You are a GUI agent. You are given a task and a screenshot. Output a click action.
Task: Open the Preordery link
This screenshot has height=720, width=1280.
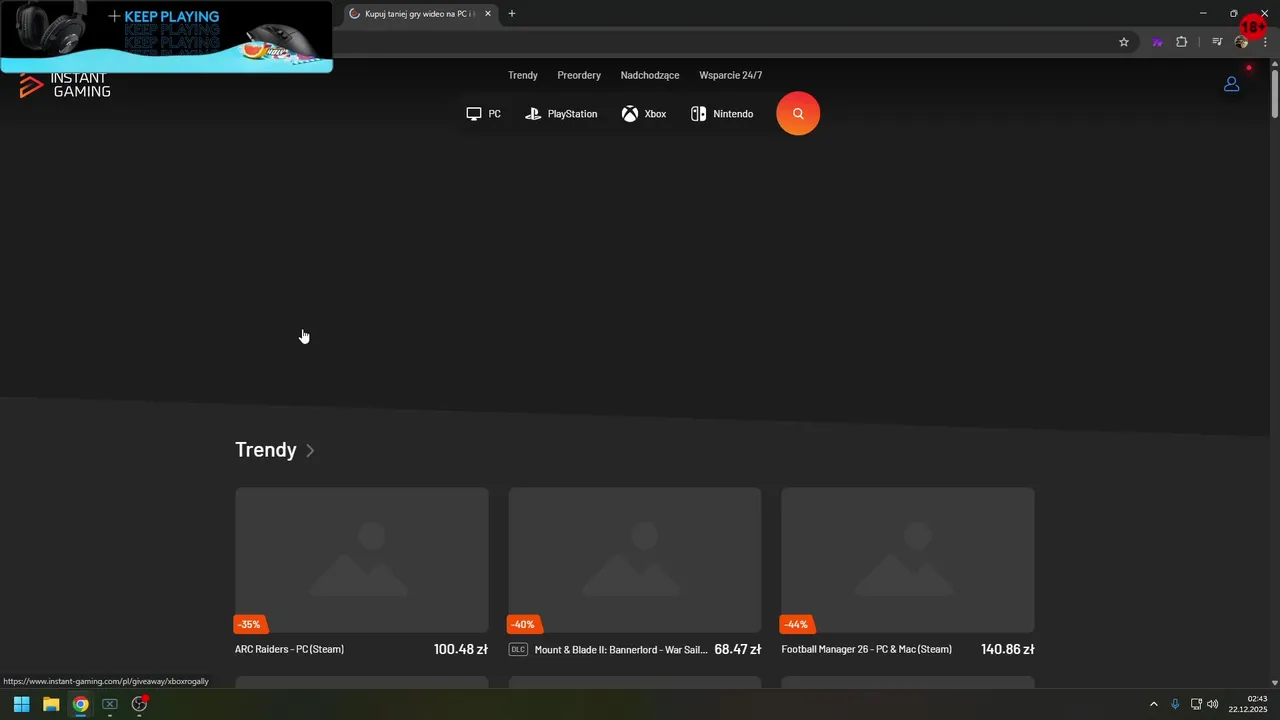579,75
